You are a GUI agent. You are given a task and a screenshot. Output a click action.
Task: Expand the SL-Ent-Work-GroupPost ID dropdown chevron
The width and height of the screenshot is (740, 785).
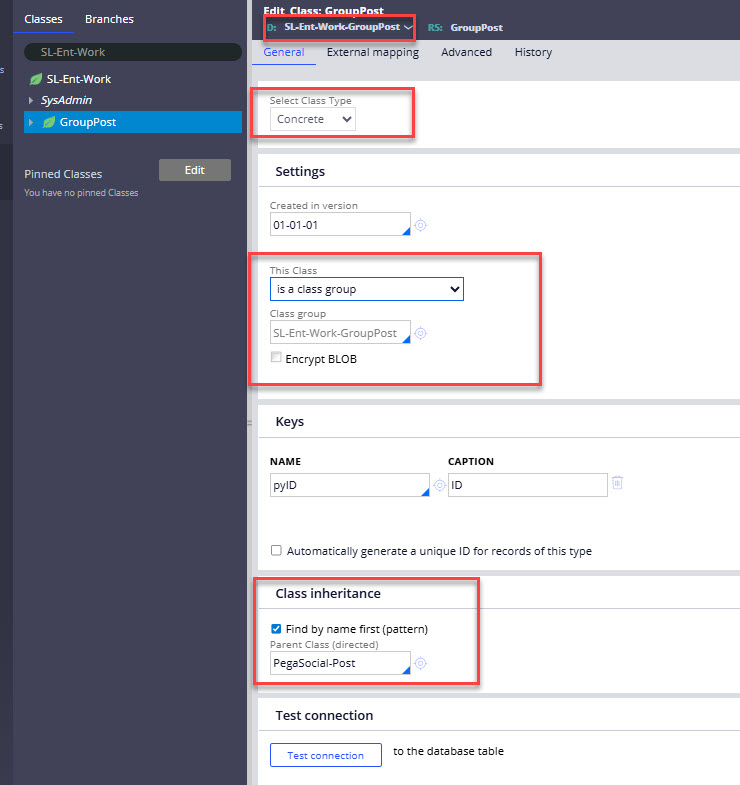point(408,27)
